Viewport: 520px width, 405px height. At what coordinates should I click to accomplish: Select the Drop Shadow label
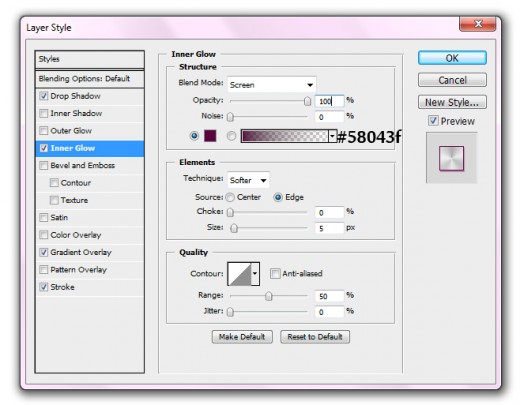coord(75,96)
